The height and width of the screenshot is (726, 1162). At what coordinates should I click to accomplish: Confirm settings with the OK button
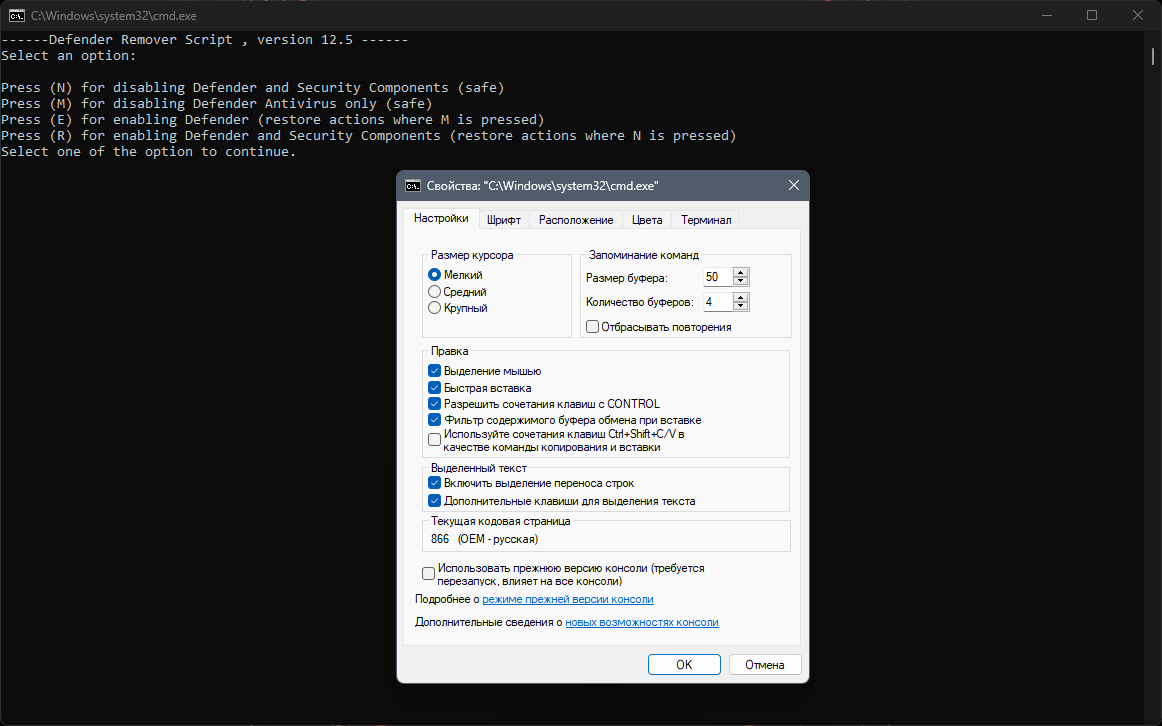tap(684, 665)
